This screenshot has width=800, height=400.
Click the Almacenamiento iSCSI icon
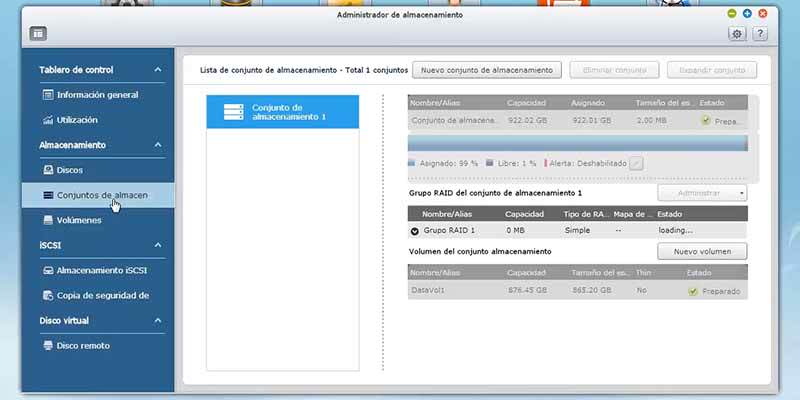[48, 270]
